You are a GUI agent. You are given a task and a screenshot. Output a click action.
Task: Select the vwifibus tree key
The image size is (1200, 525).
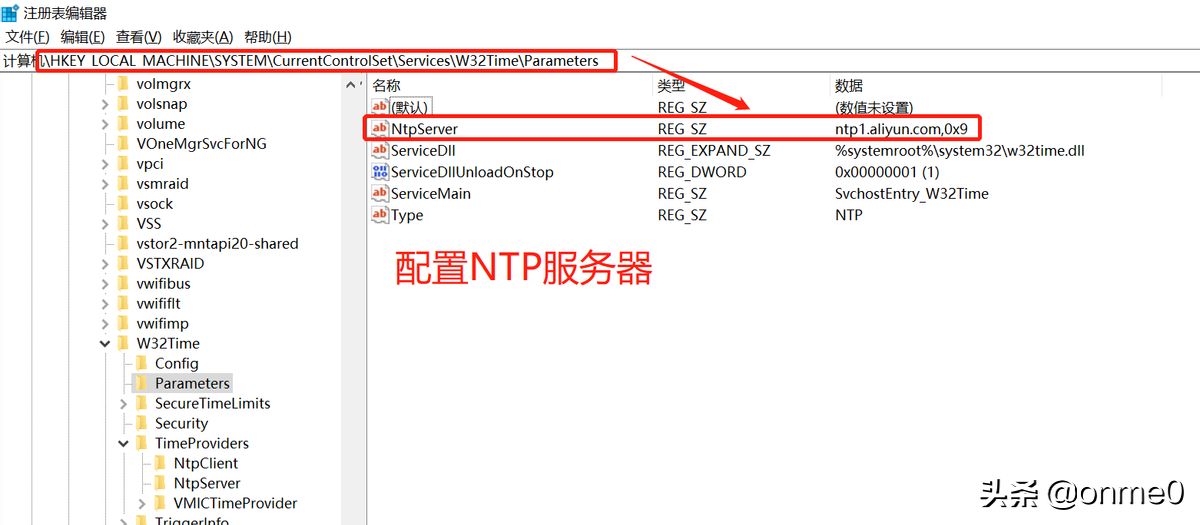click(163, 284)
